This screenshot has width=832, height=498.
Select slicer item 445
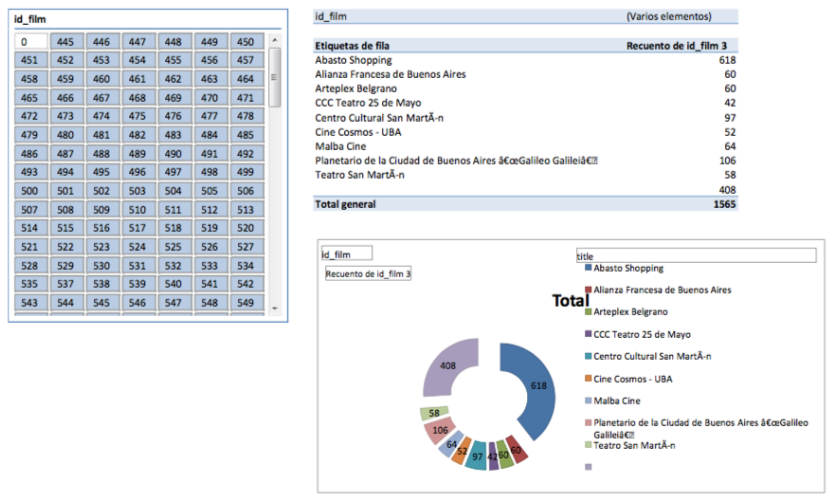[66, 41]
